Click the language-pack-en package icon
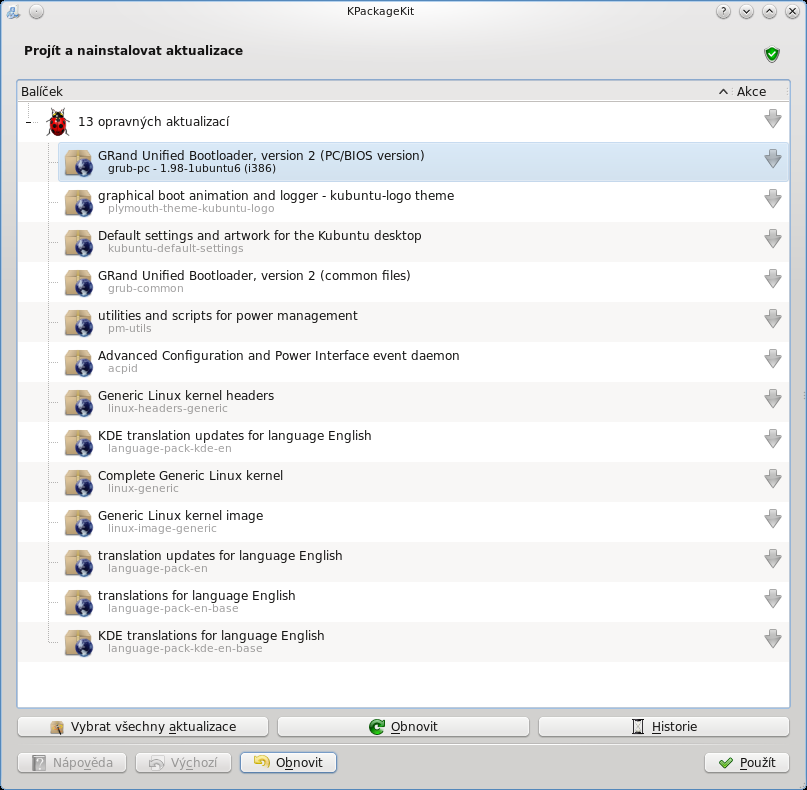 click(x=79, y=563)
